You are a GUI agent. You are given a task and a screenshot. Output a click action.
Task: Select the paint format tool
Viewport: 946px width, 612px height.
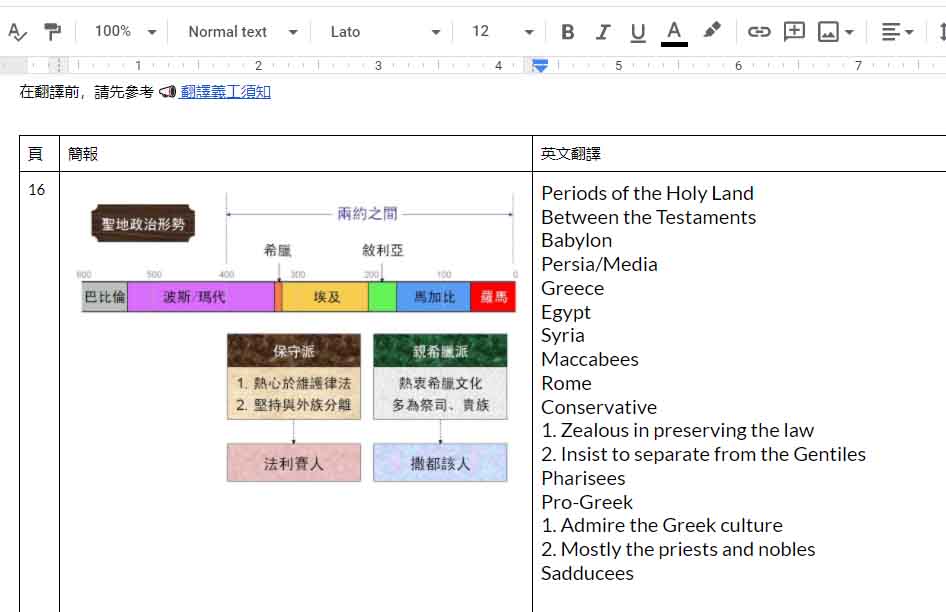52,32
